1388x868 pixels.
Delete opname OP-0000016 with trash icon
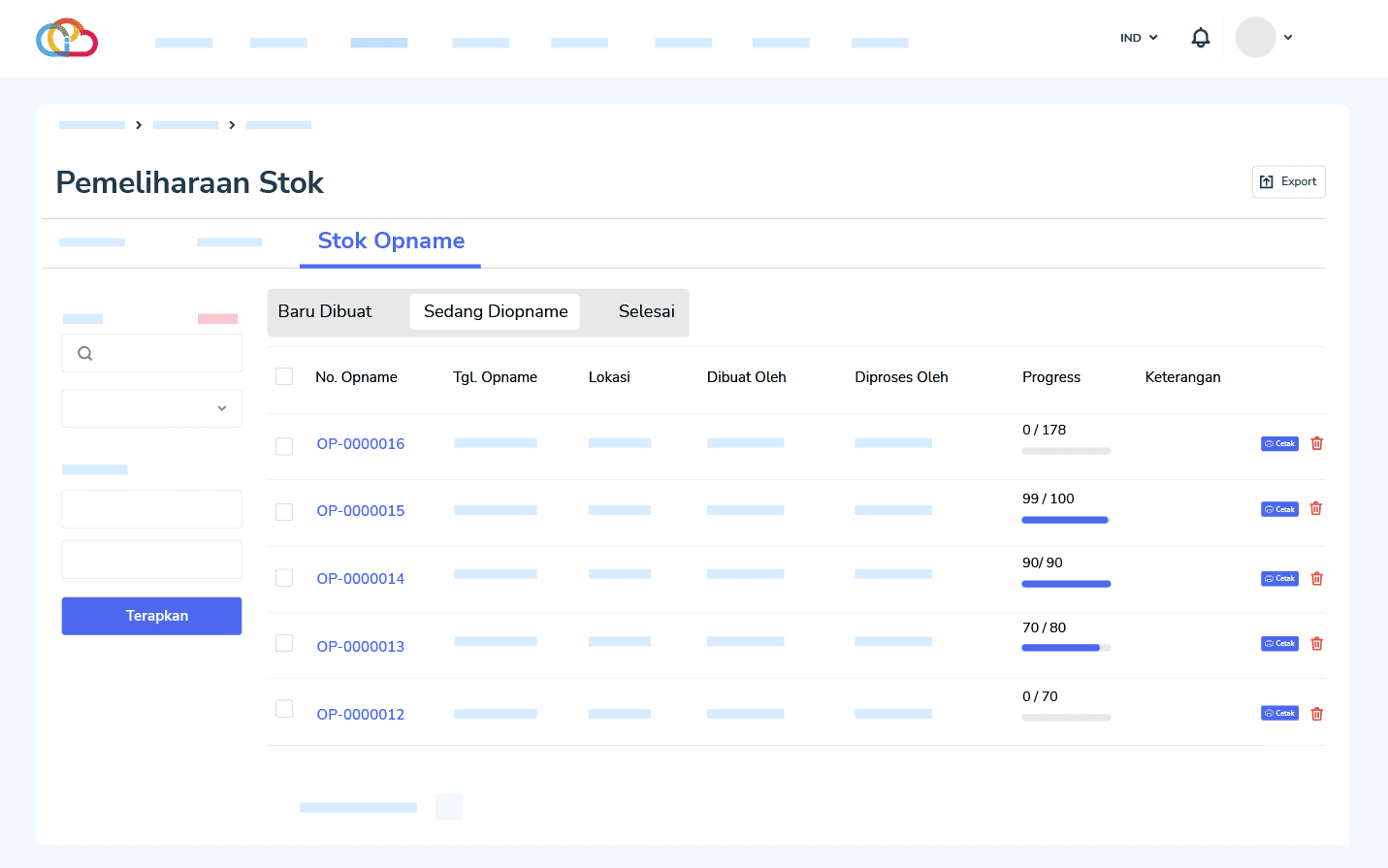(1316, 443)
